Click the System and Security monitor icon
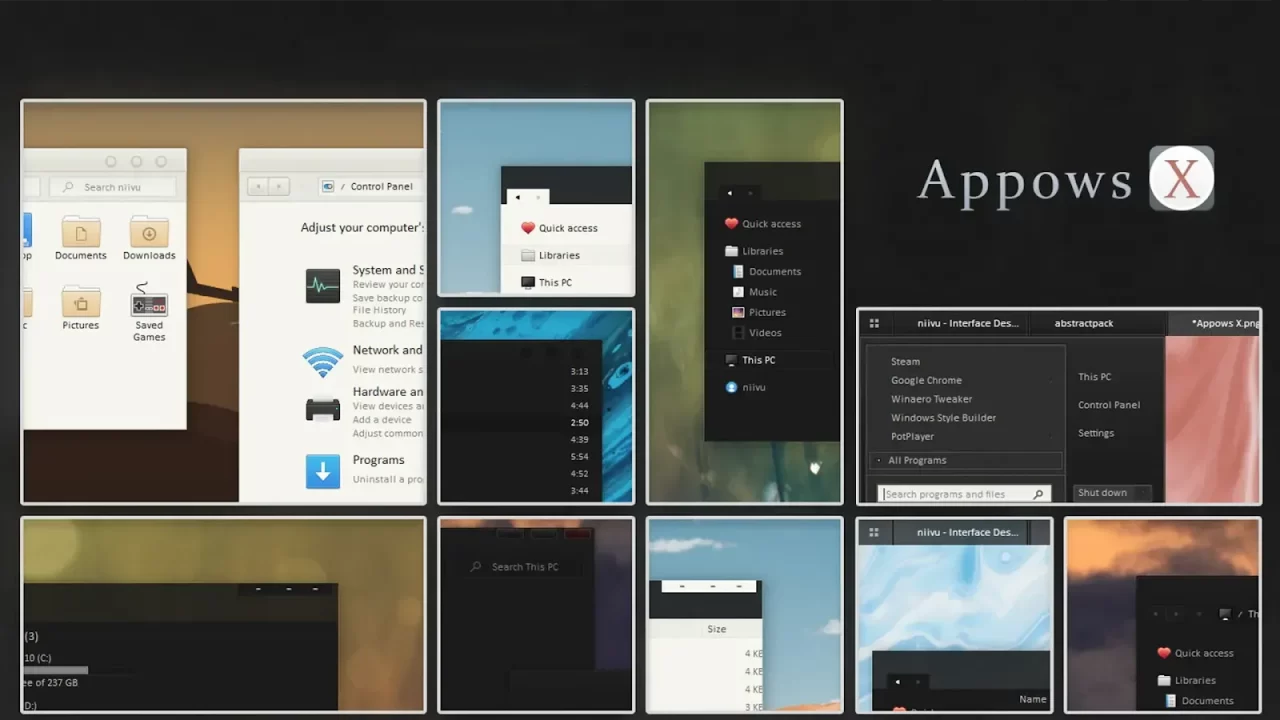This screenshot has height=720, width=1280. point(323,286)
